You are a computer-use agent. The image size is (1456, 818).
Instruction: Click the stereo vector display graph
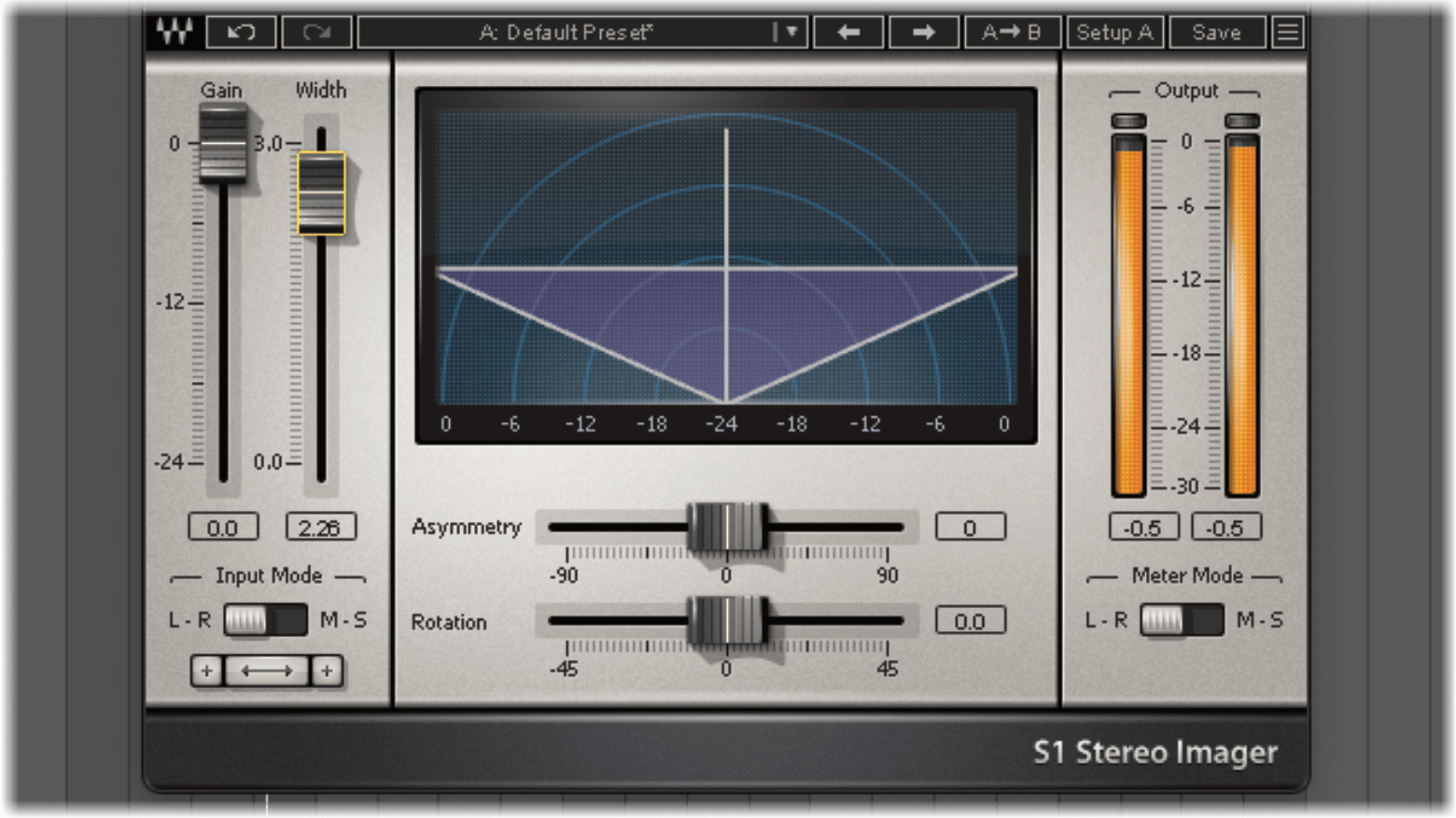(x=726, y=265)
